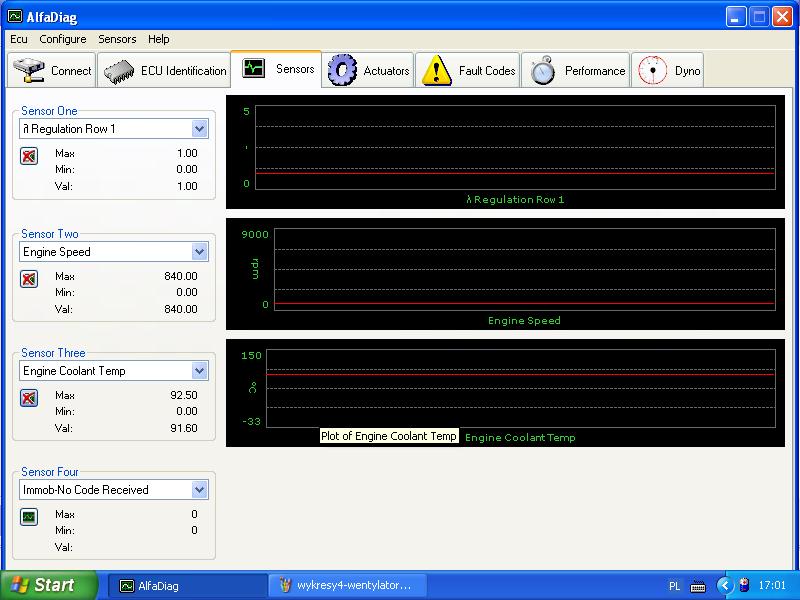
Task: Click the Connect network drive icon
Action: [x=29, y=70]
